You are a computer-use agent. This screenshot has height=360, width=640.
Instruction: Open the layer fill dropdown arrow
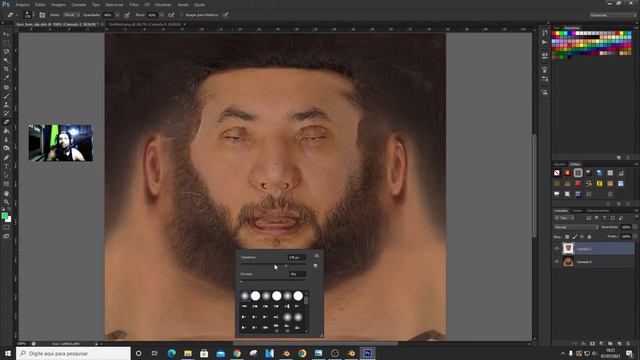click(x=634, y=237)
